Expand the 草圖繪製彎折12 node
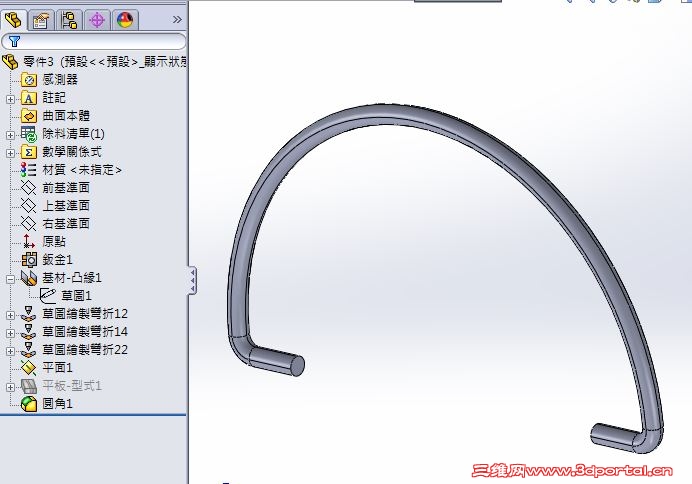This screenshot has width=692, height=484. (10, 315)
